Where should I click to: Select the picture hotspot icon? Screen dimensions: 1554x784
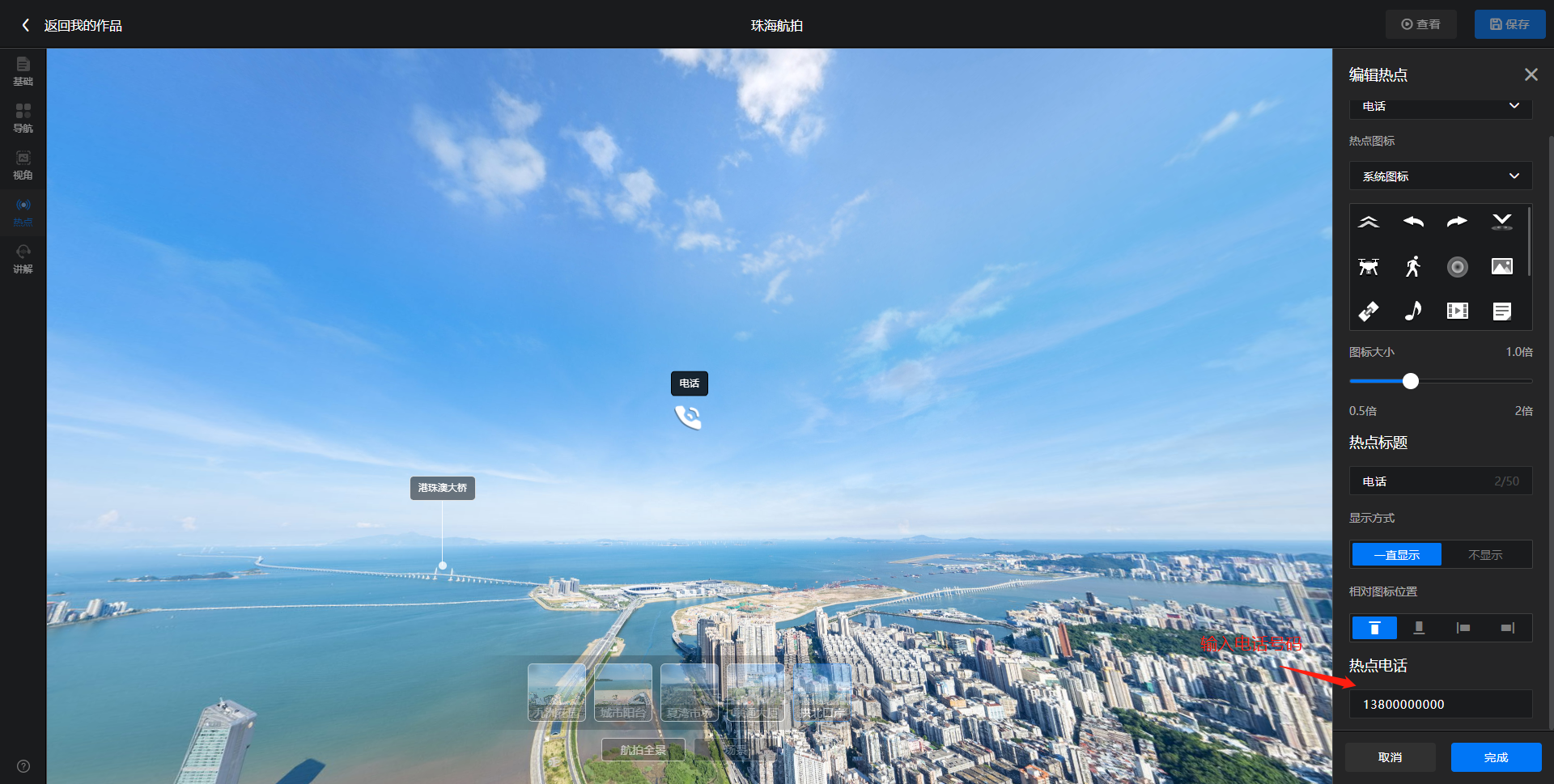pos(1502,266)
